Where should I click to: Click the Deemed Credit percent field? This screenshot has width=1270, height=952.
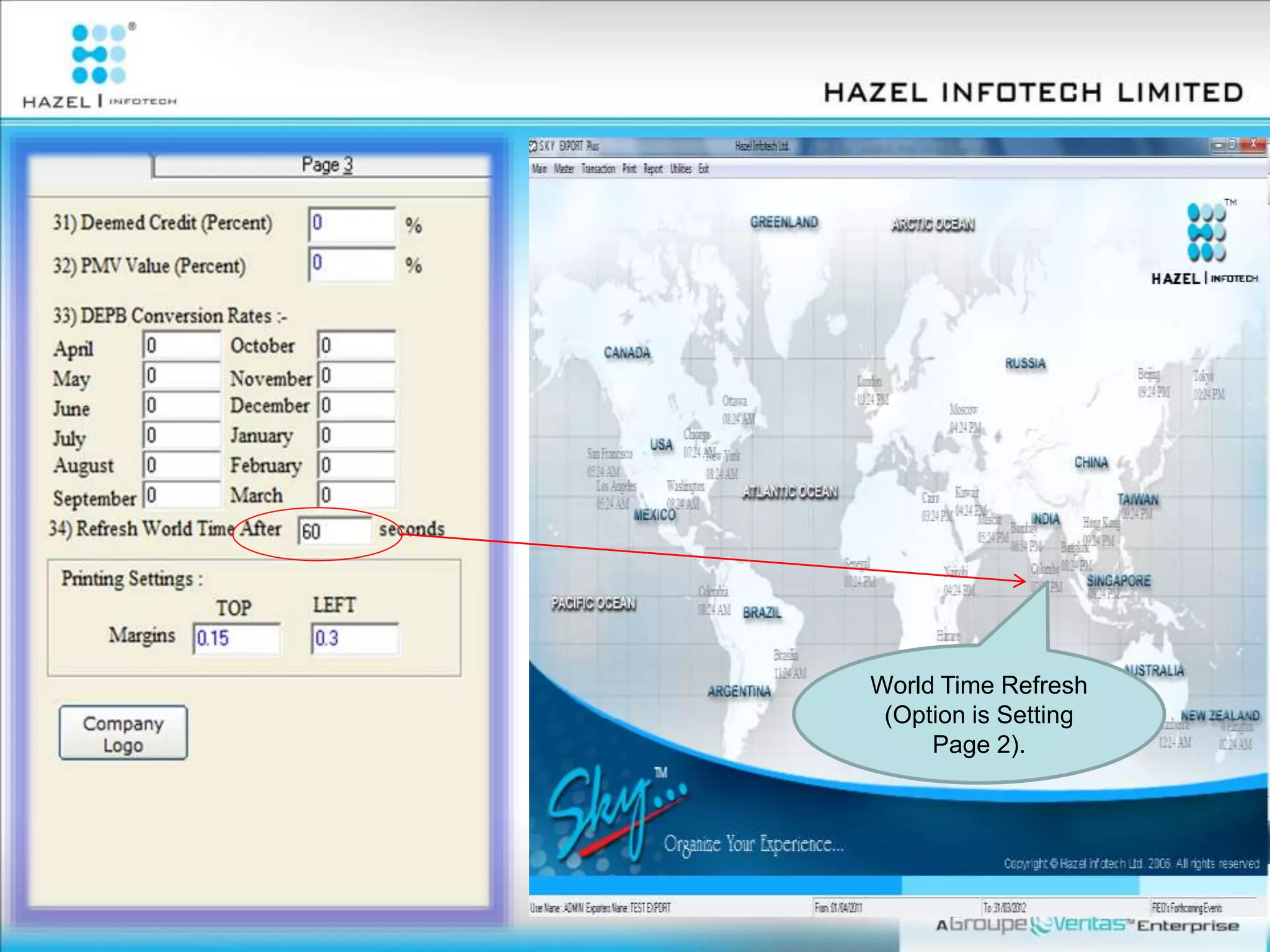point(352,224)
